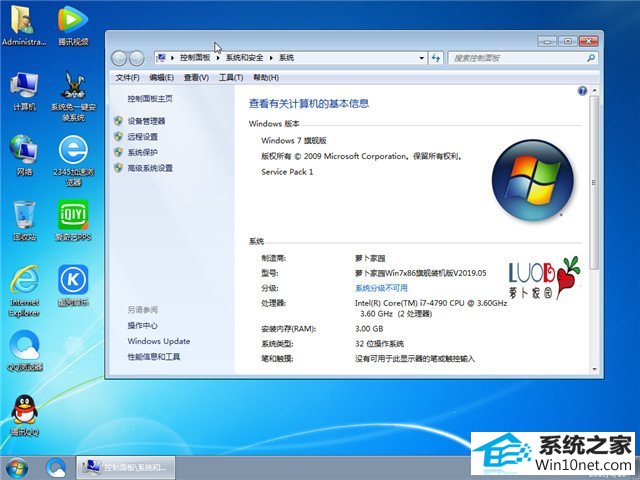
Task: Open the 文件(F) menu
Action: click(x=127, y=78)
